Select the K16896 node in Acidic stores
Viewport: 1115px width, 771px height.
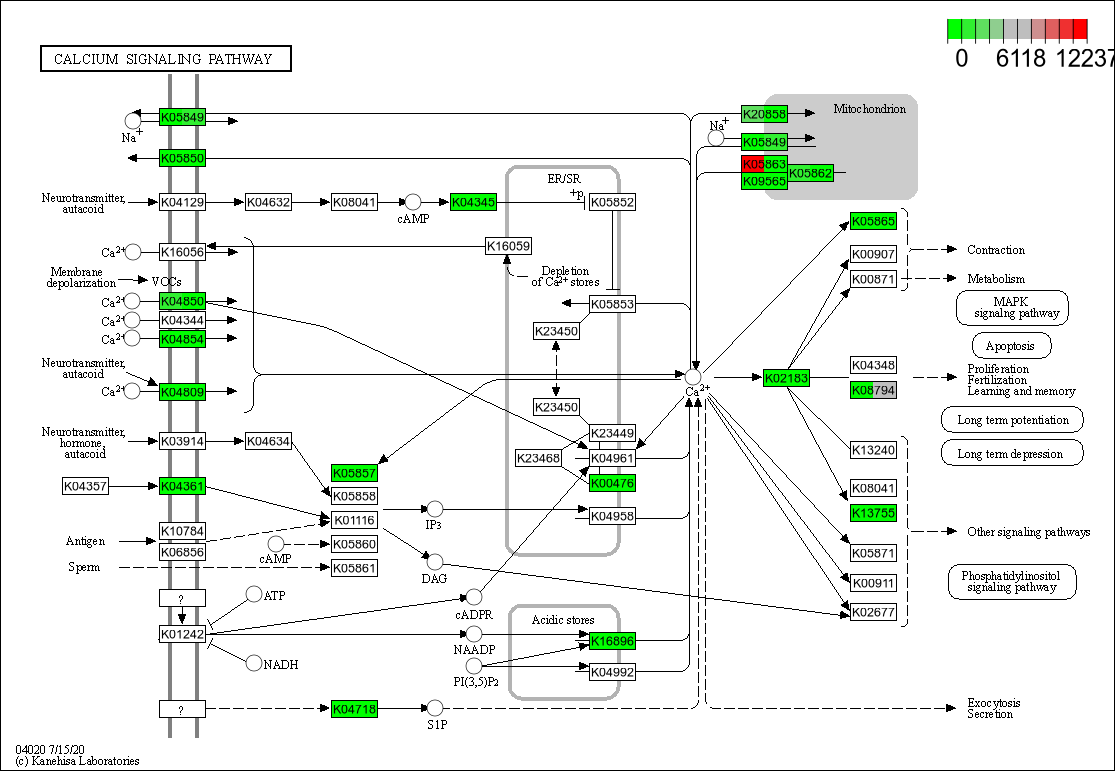pos(612,641)
